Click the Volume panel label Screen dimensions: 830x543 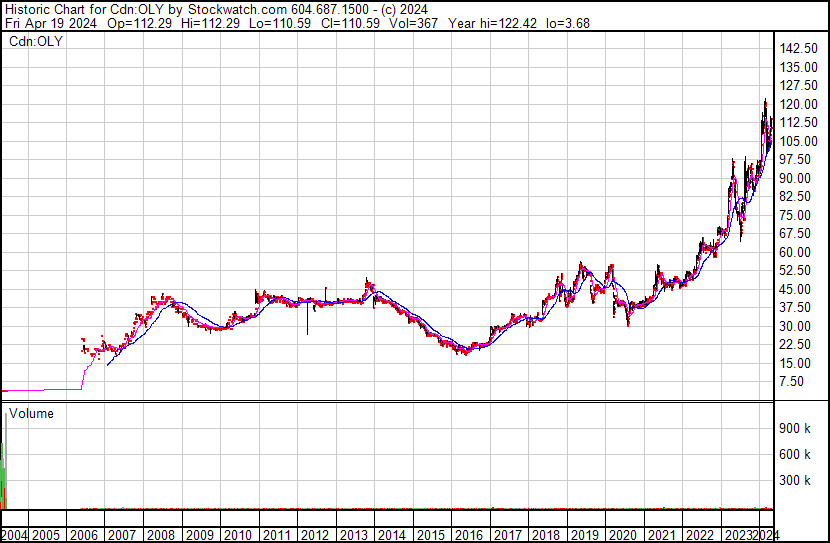(31, 413)
